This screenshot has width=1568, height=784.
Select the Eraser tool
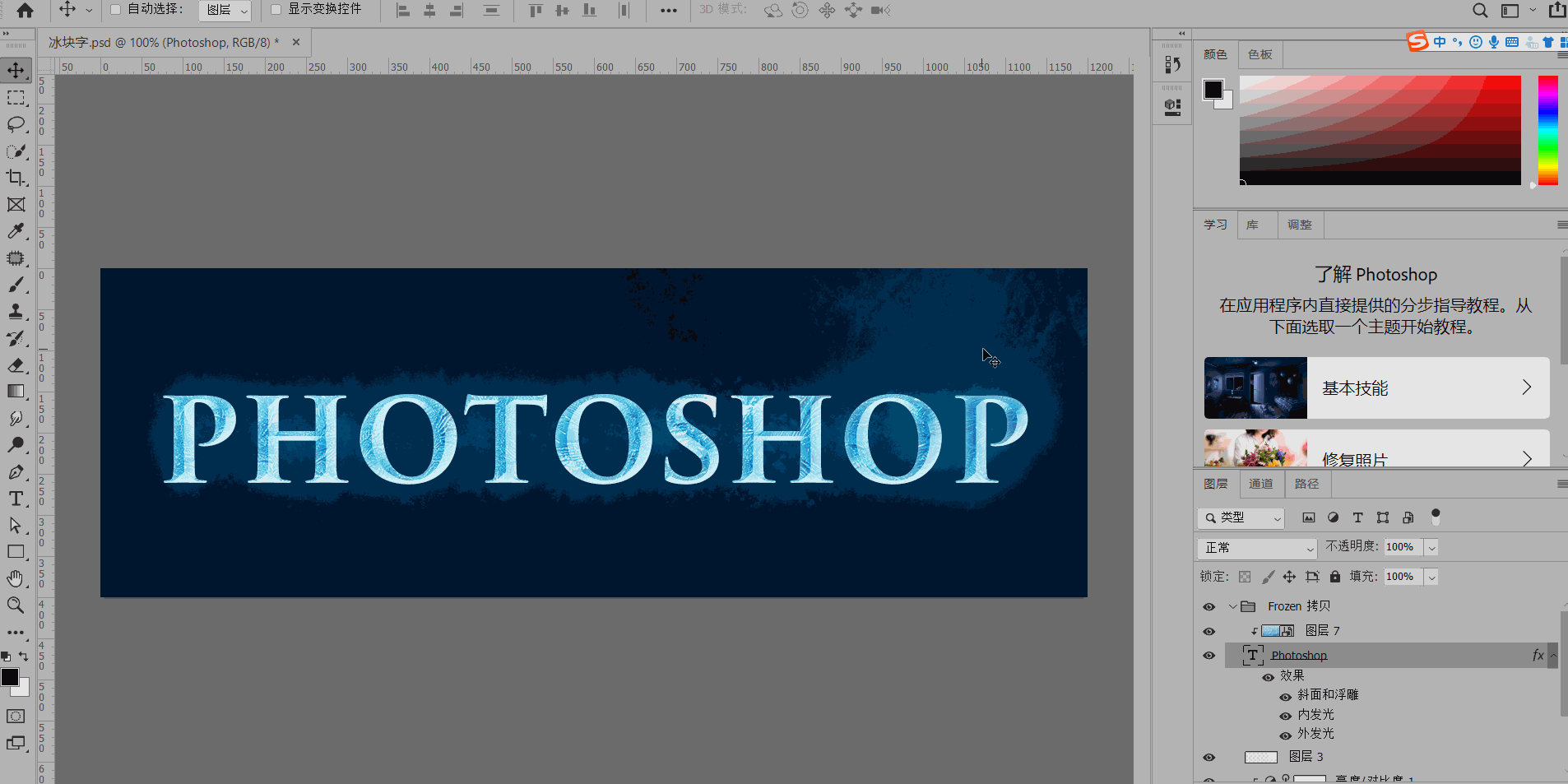(16, 365)
